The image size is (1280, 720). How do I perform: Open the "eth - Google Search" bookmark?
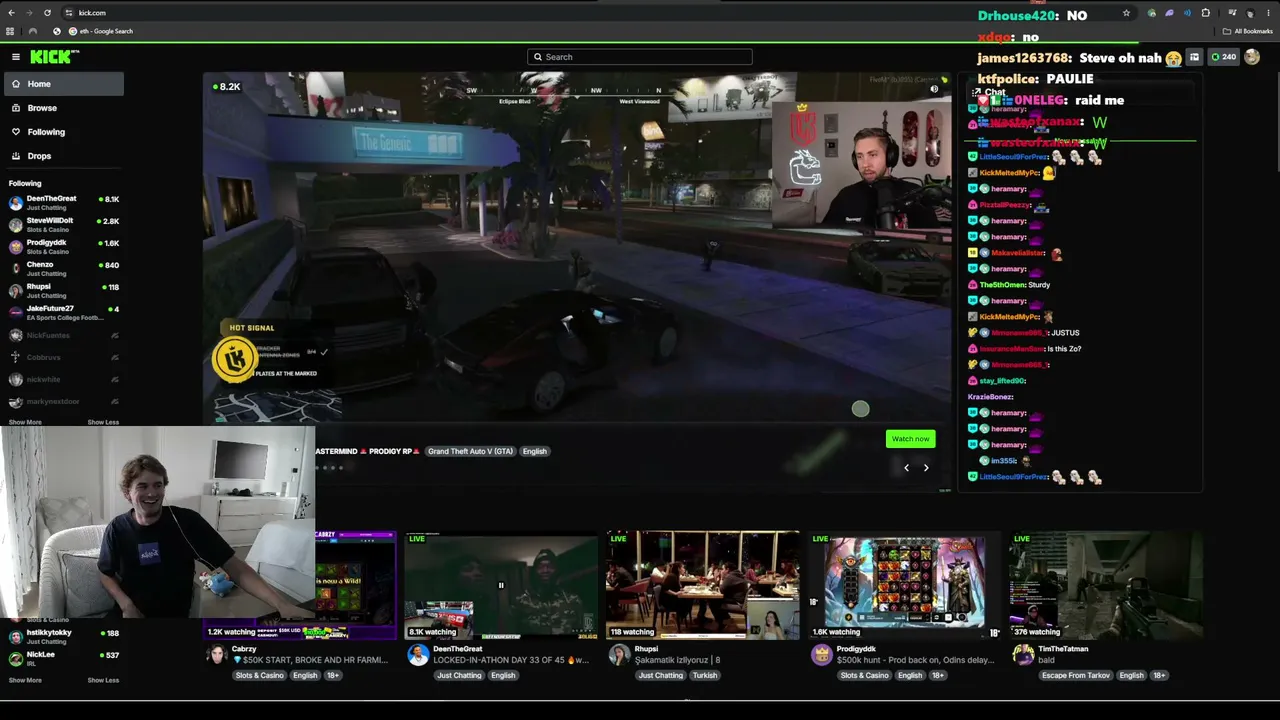click(100, 31)
